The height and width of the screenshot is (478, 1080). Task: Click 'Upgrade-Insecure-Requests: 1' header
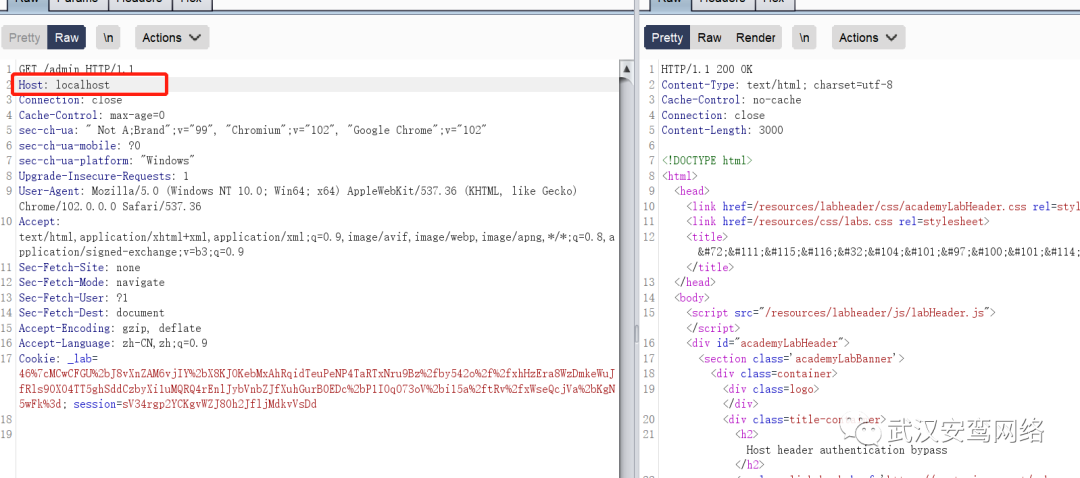click(x=103, y=176)
